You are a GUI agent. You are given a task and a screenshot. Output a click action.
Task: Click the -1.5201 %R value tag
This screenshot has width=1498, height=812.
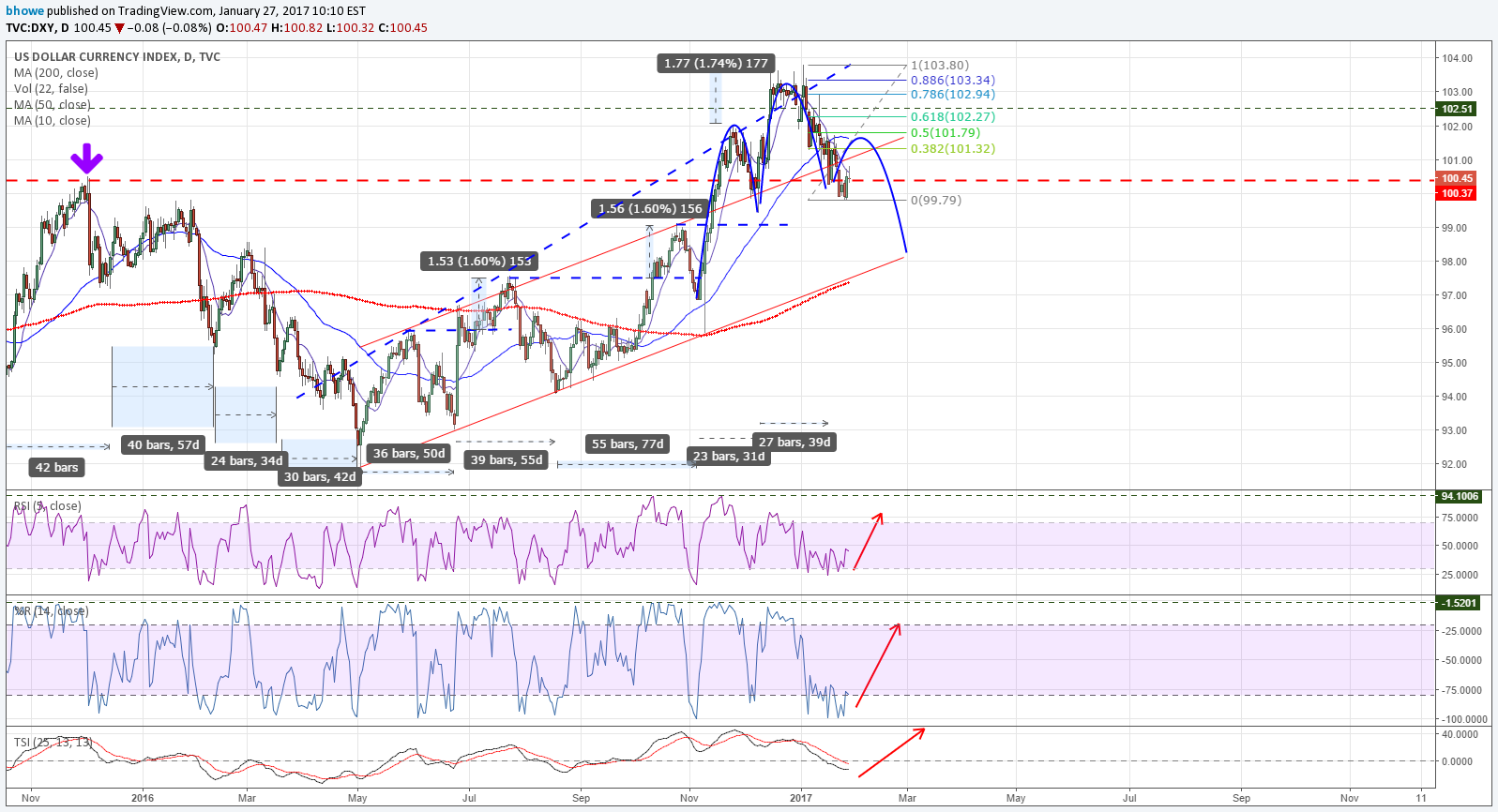click(1460, 603)
